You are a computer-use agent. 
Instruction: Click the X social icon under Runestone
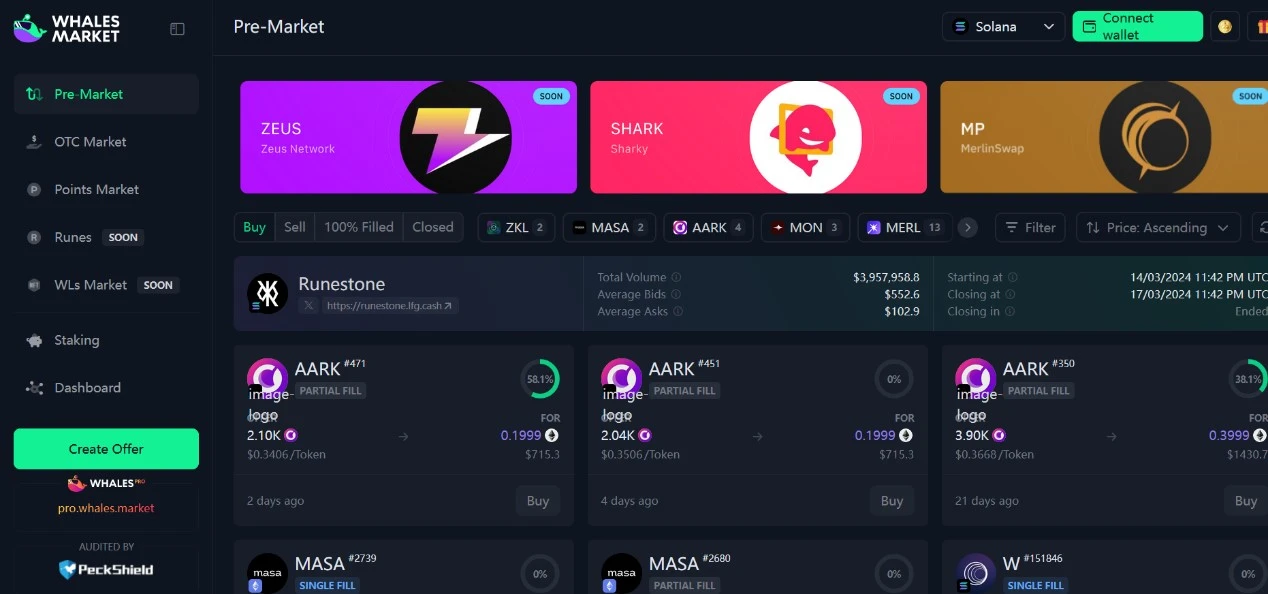coord(309,306)
